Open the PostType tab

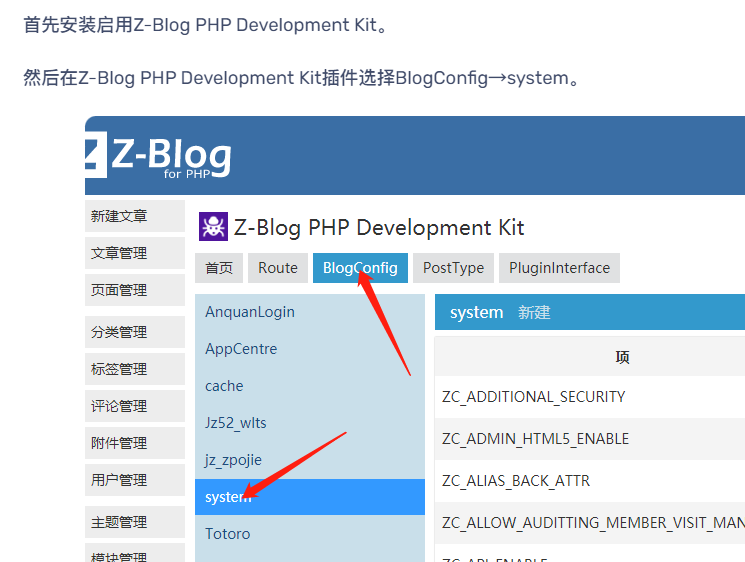[x=453, y=268]
